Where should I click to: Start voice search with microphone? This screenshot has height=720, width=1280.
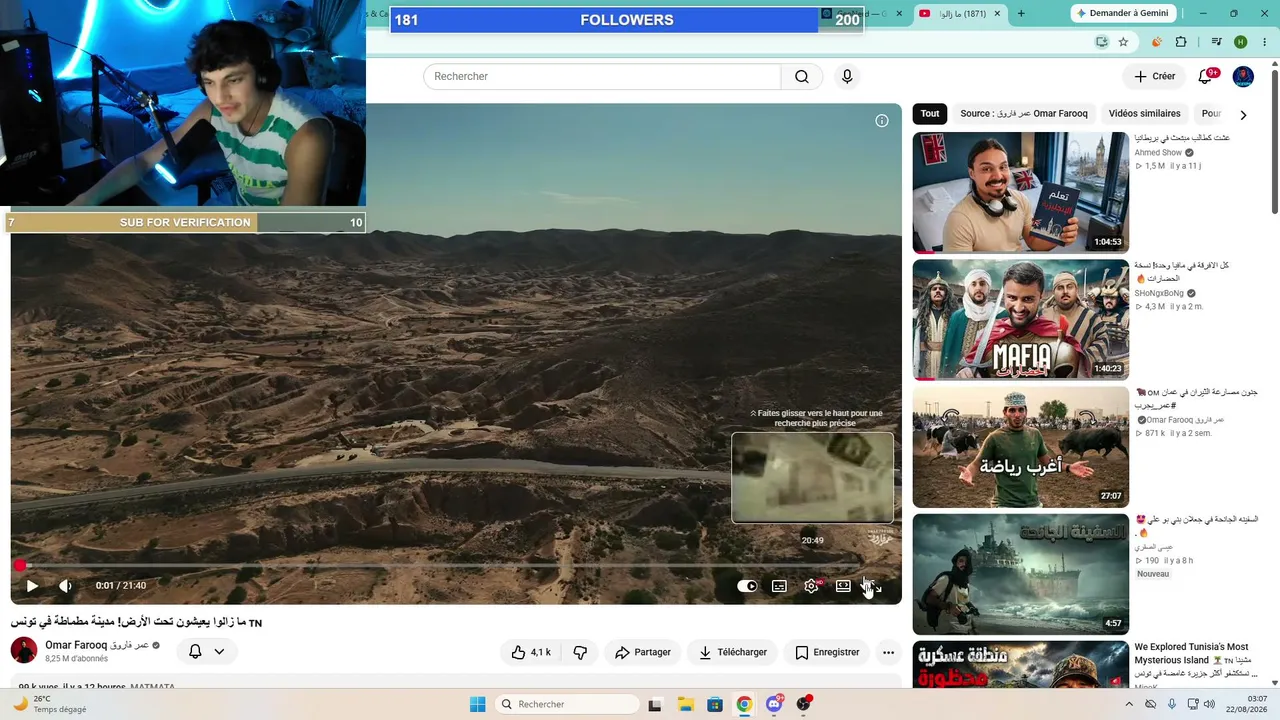pyautogui.click(x=847, y=77)
